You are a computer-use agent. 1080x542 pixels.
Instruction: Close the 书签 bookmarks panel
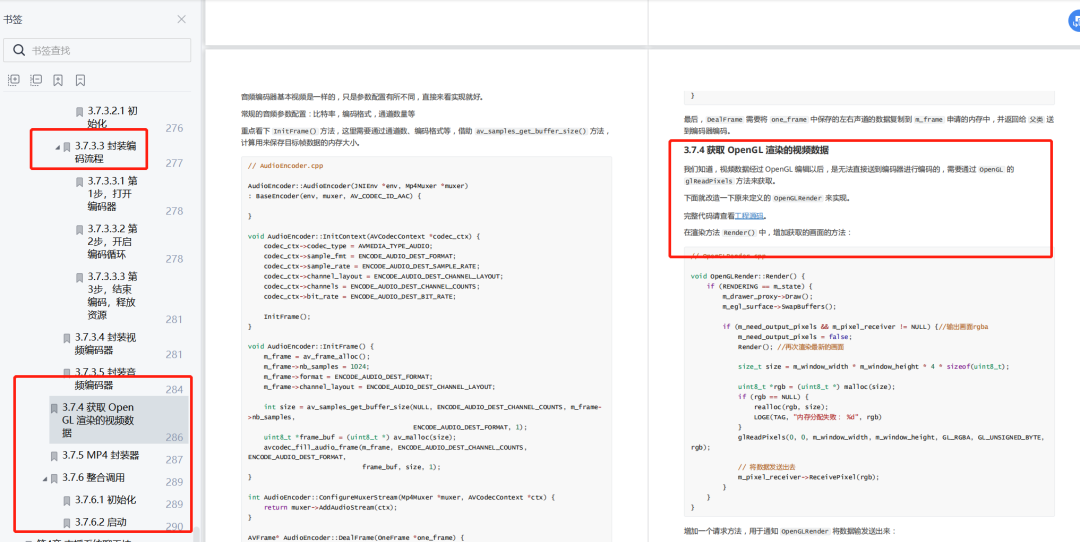pos(181,19)
